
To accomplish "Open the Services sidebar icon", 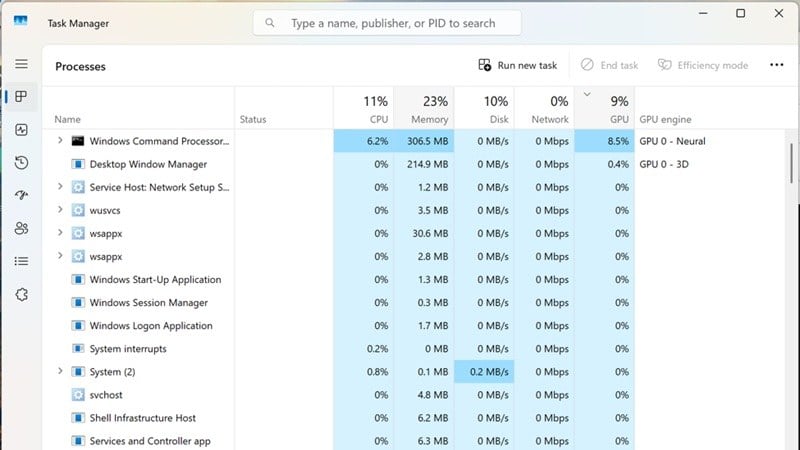I will (21, 294).
